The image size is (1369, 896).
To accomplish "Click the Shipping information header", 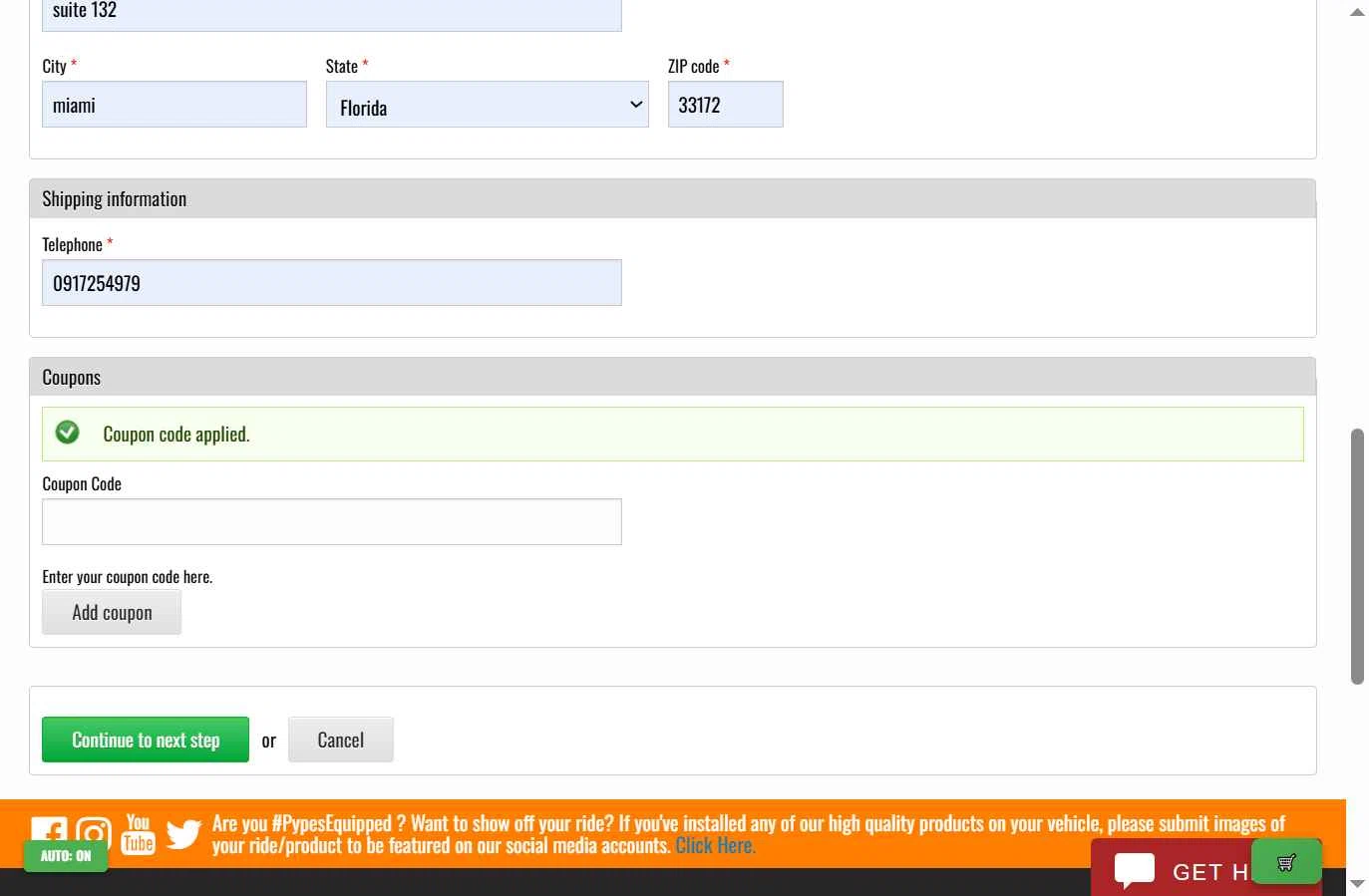I will point(673,199).
